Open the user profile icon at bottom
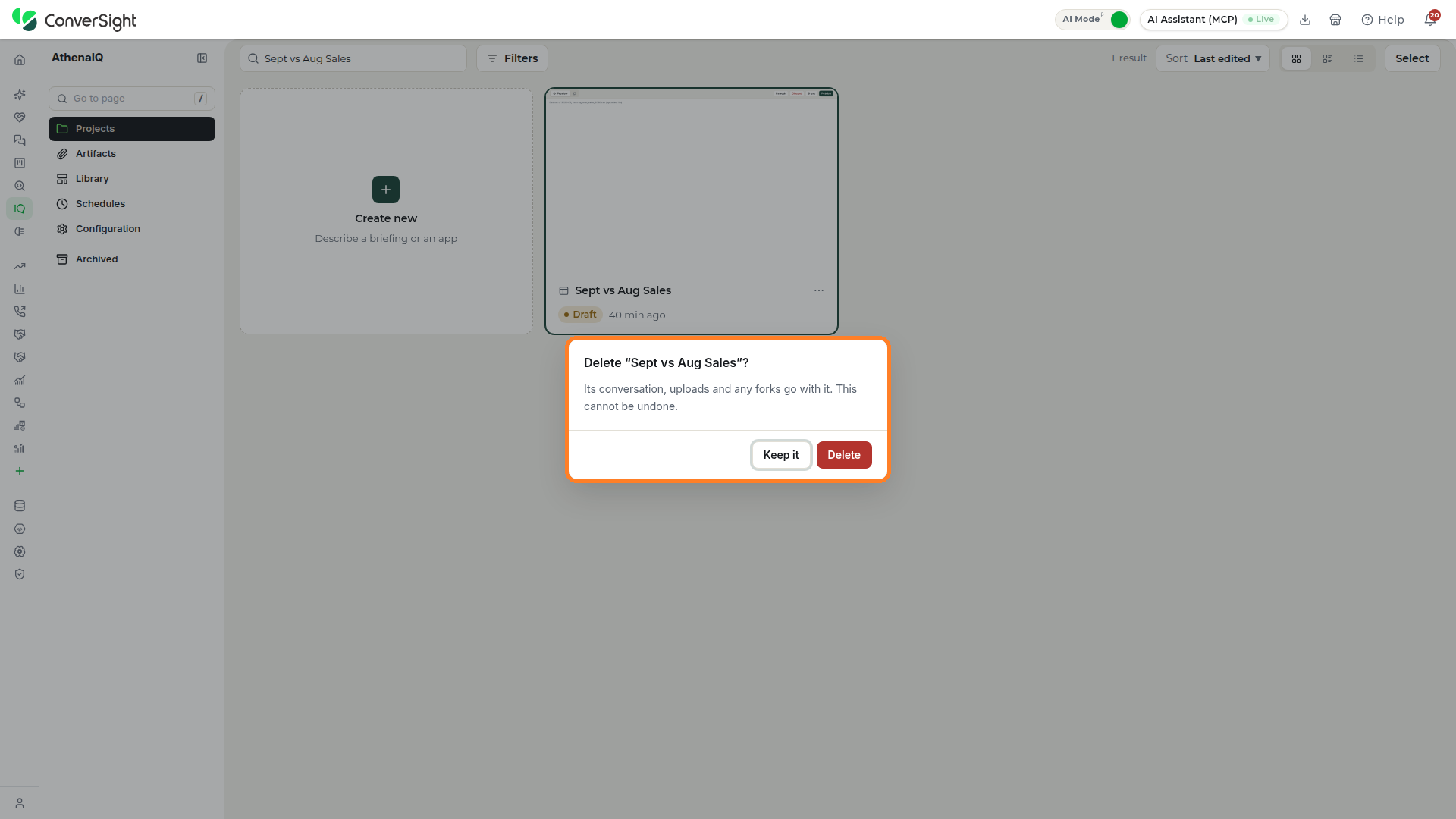Viewport: 1456px width, 819px height. [x=20, y=803]
